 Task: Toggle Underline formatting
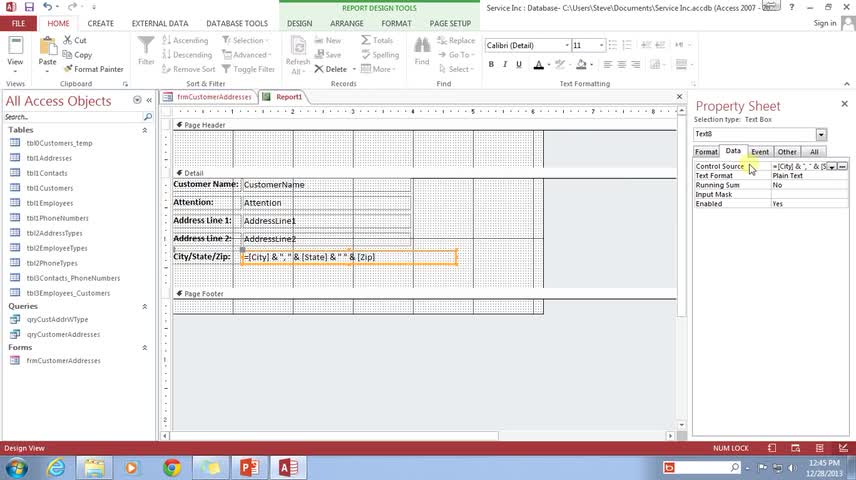[x=519, y=64]
